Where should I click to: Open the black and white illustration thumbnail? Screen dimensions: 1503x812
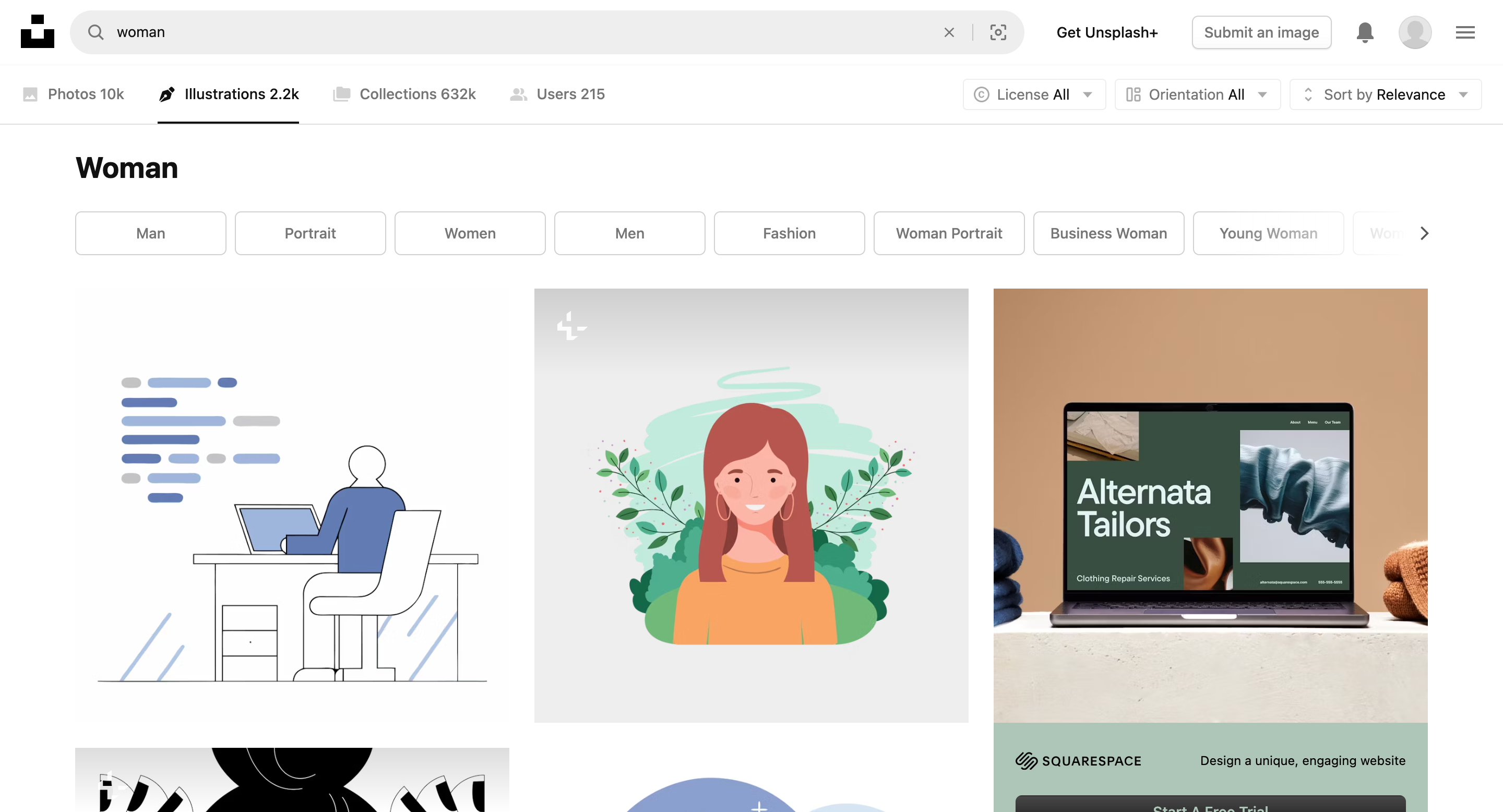pos(292,780)
